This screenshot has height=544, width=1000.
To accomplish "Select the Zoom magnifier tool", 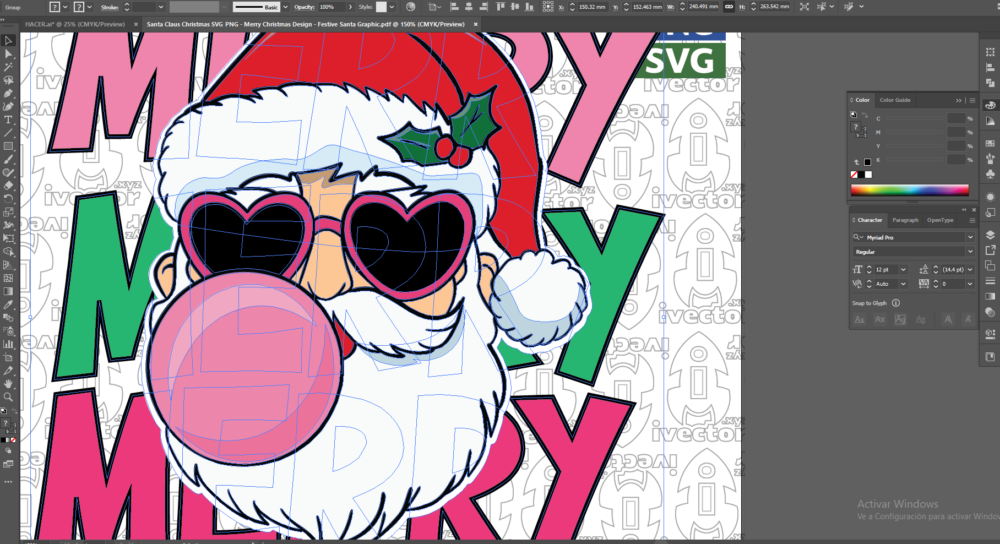I will 8,397.
